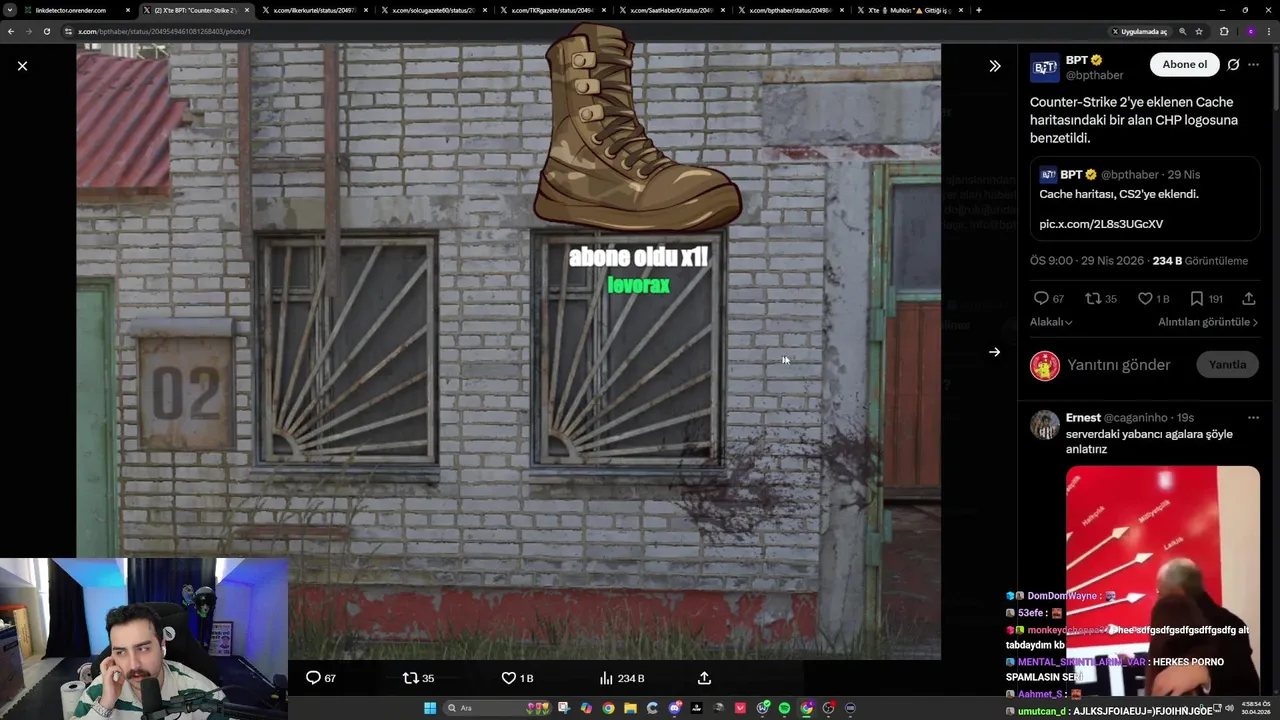Viewport: 1280px width, 720px height.
Task: Open Chrome from the taskbar
Action: [x=608, y=708]
